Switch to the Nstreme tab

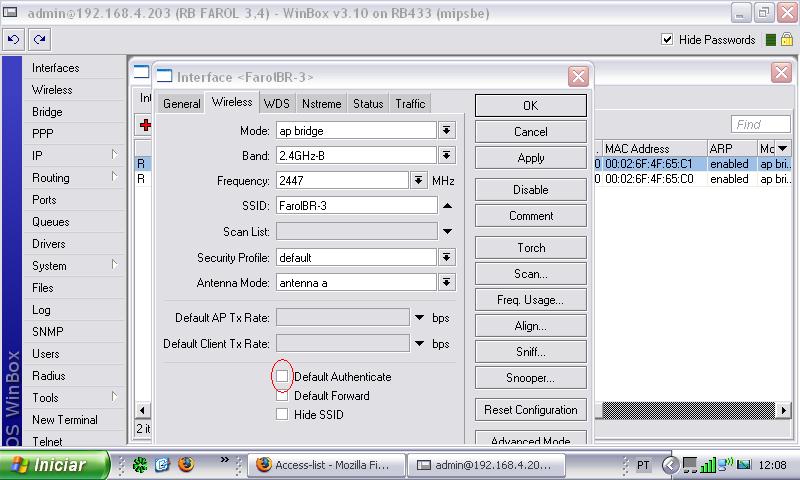(321, 104)
